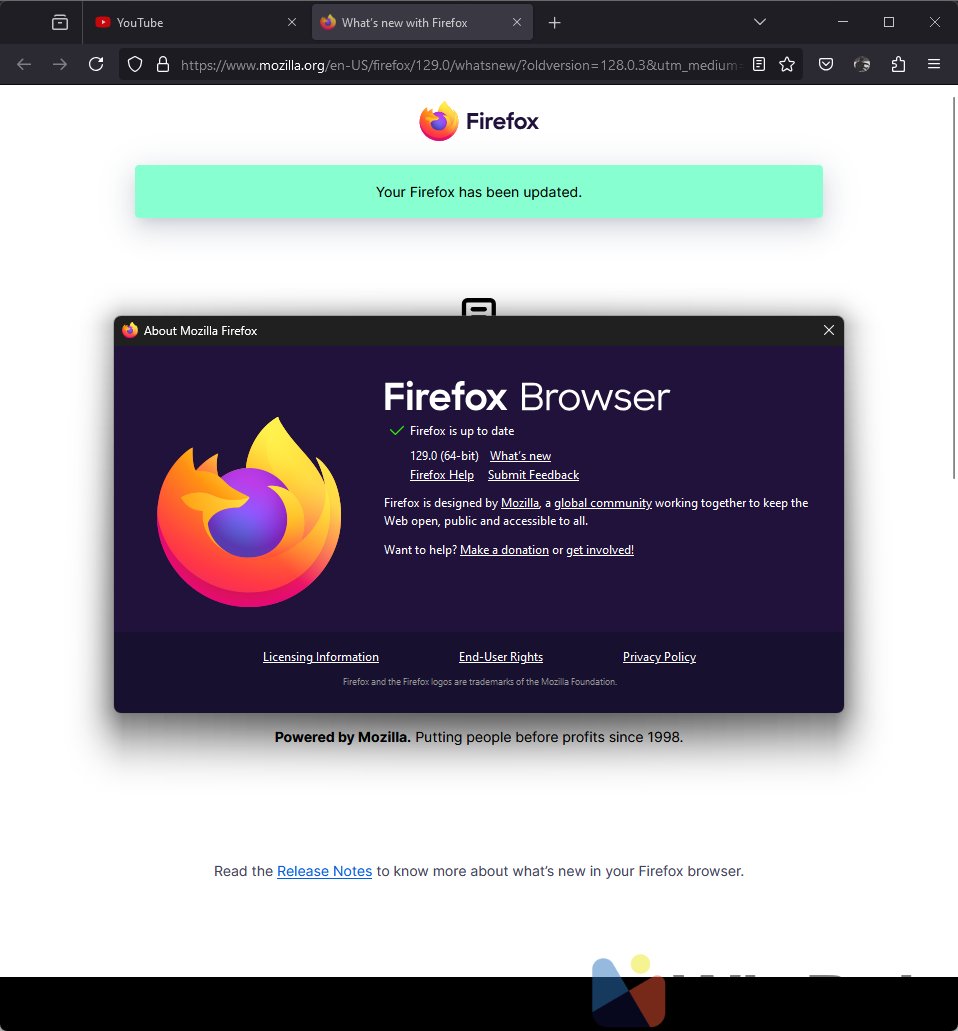Reload the current page
The width and height of the screenshot is (958, 1031).
point(96,64)
